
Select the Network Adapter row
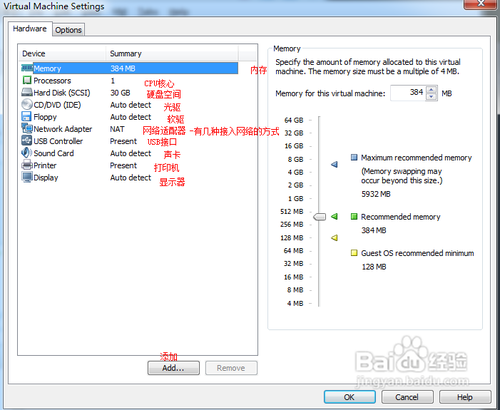coord(130,129)
